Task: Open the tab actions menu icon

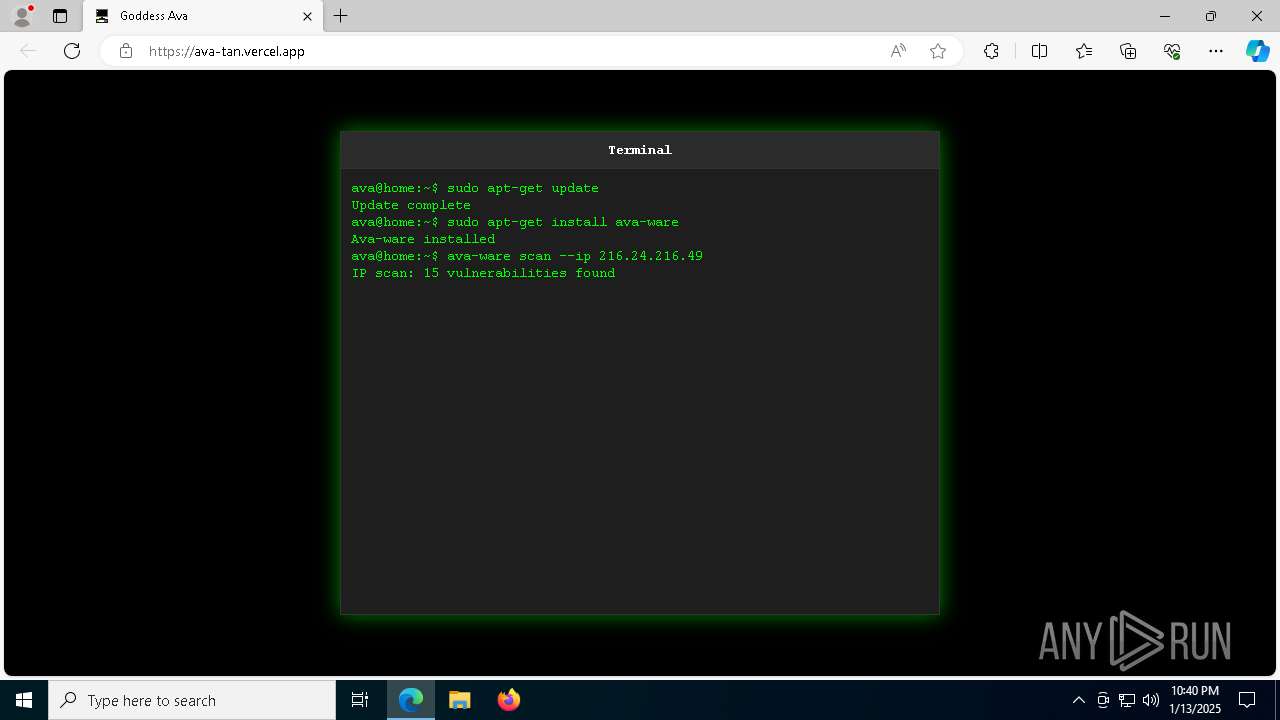Action: coord(60,16)
